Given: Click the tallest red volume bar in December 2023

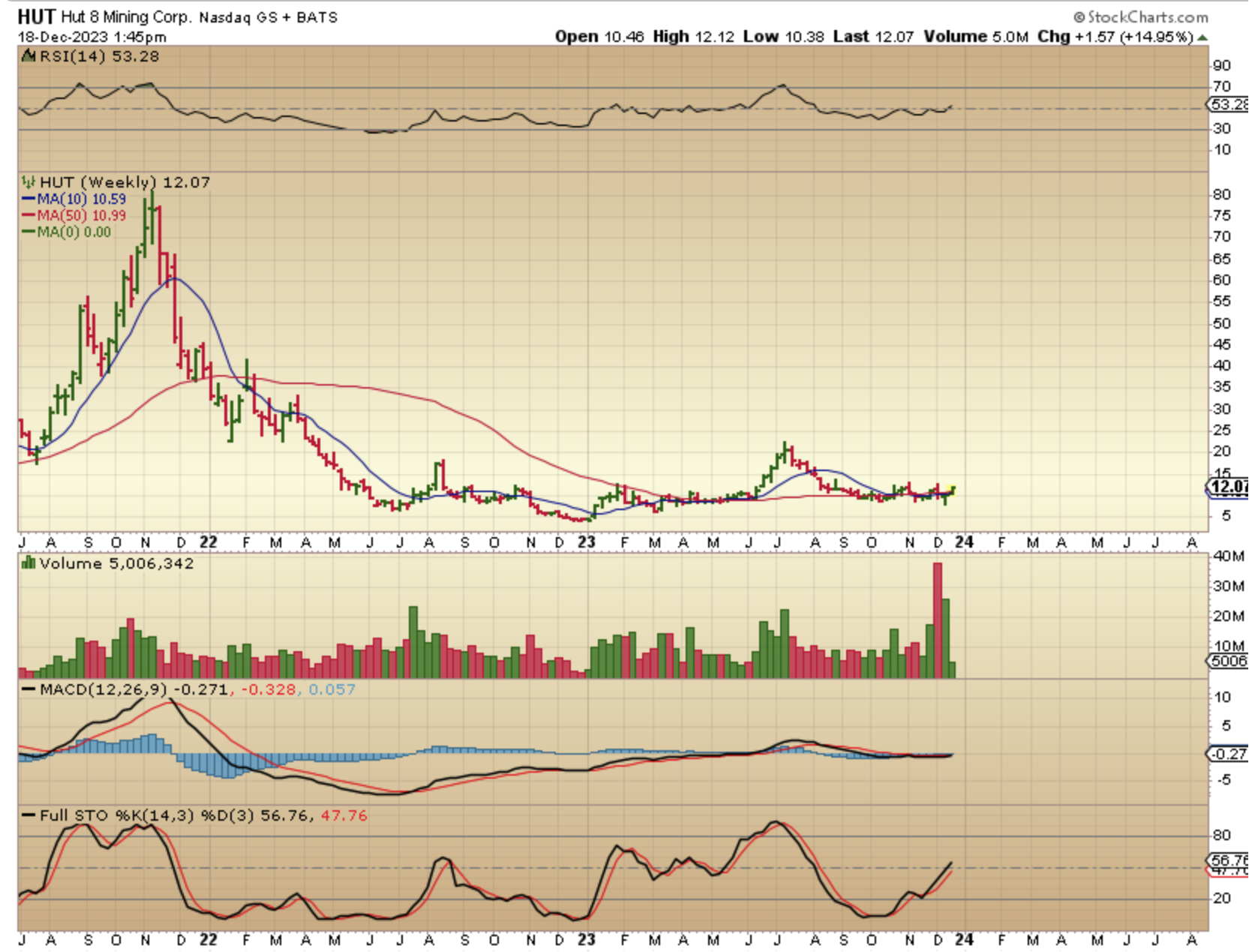Looking at the screenshot, I should tap(938, 620).
